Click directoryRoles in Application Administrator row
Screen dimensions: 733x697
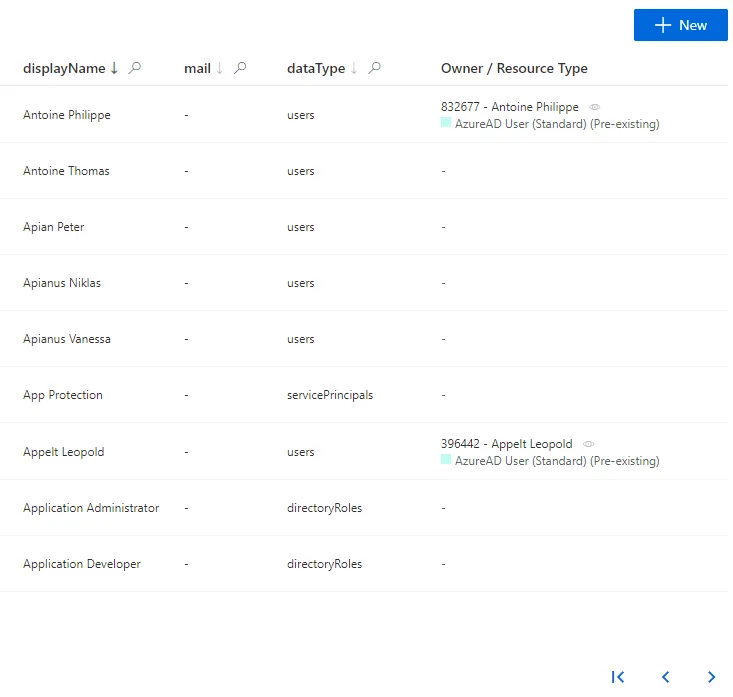pyautogui.click(x=324, y=508)
